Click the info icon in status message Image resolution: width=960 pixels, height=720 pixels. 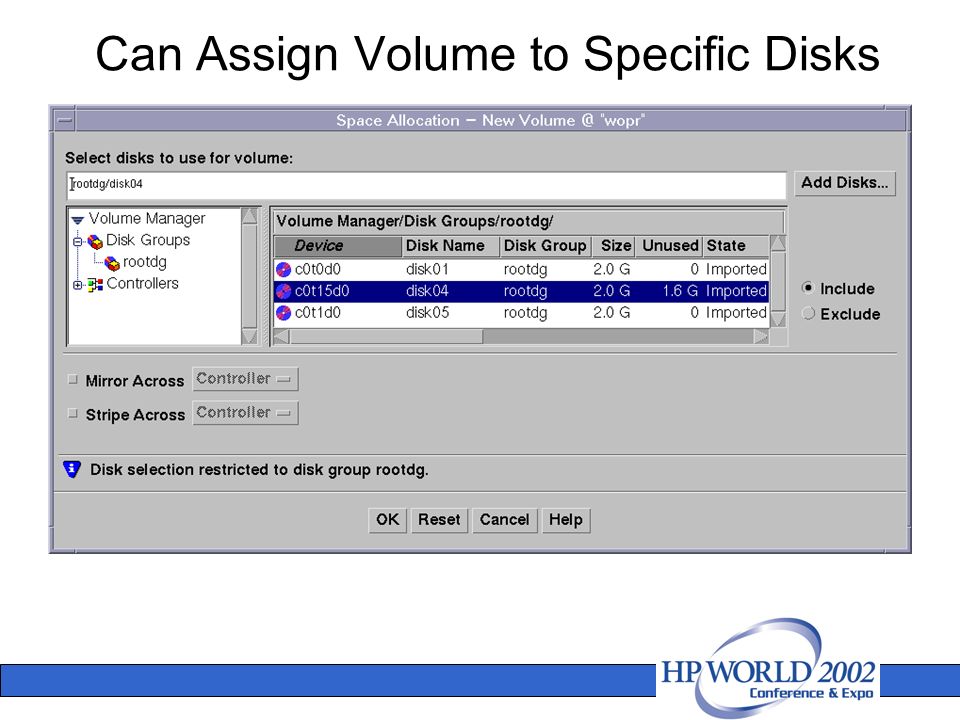click(72, 470)
